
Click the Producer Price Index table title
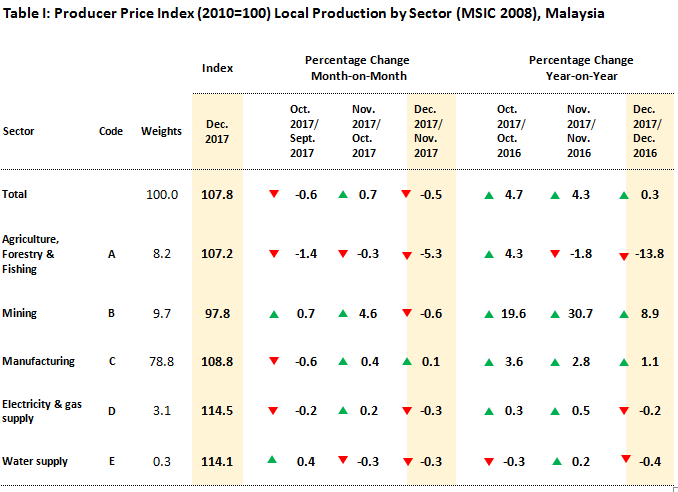[x=304, y=15]
